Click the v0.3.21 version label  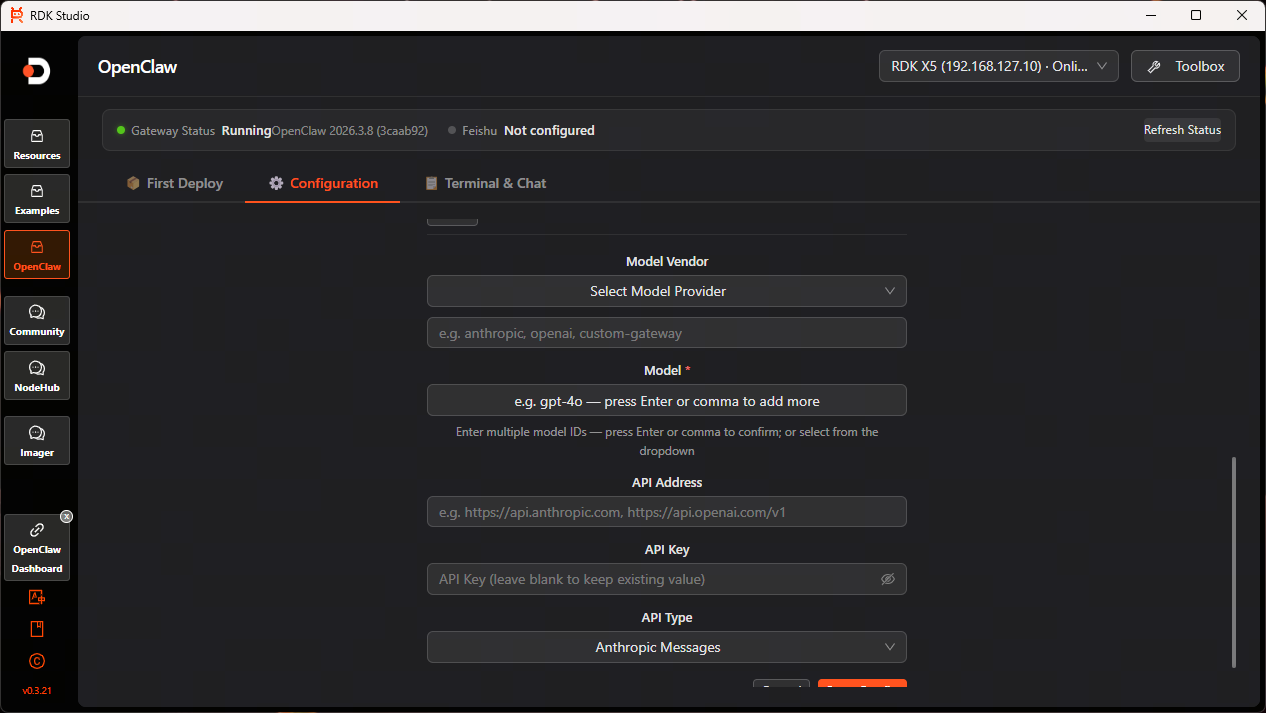[x=37, y=691]
